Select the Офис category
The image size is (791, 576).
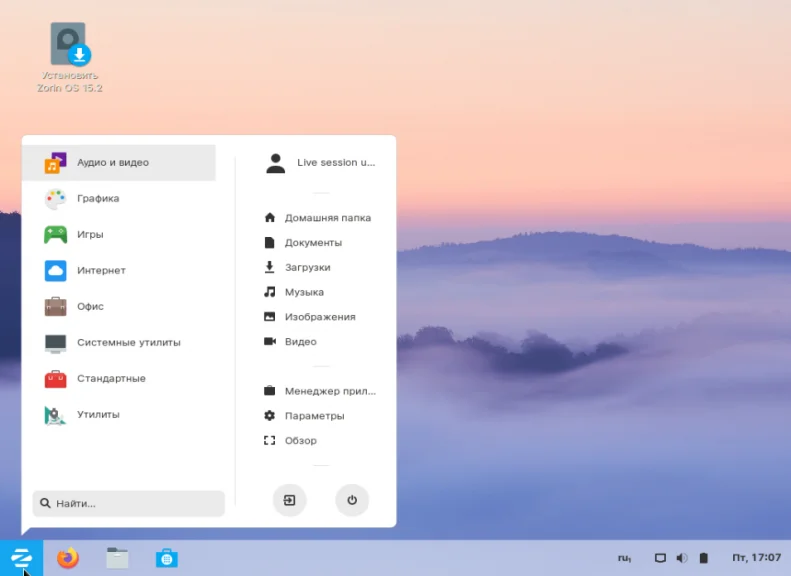pos(119,306)
